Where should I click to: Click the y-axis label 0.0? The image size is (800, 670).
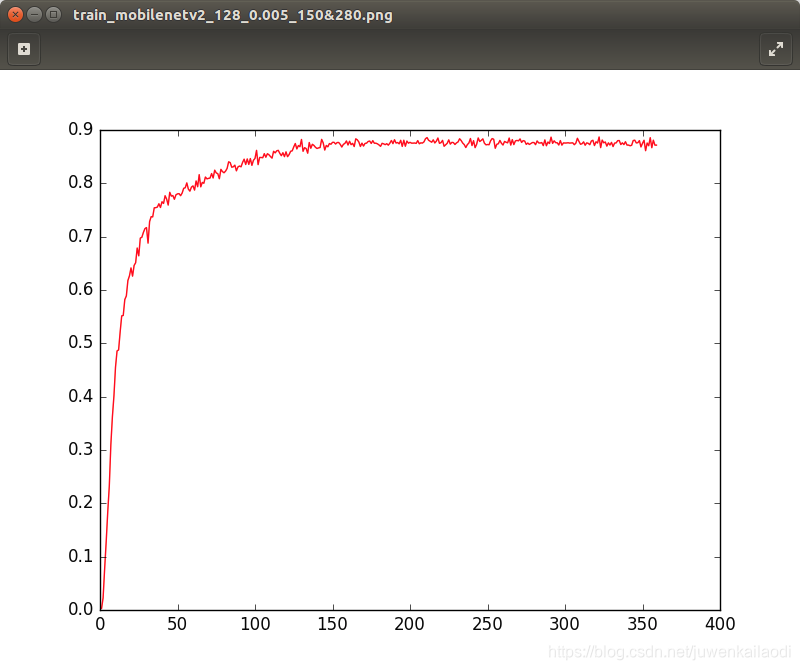tap(81, 608)
